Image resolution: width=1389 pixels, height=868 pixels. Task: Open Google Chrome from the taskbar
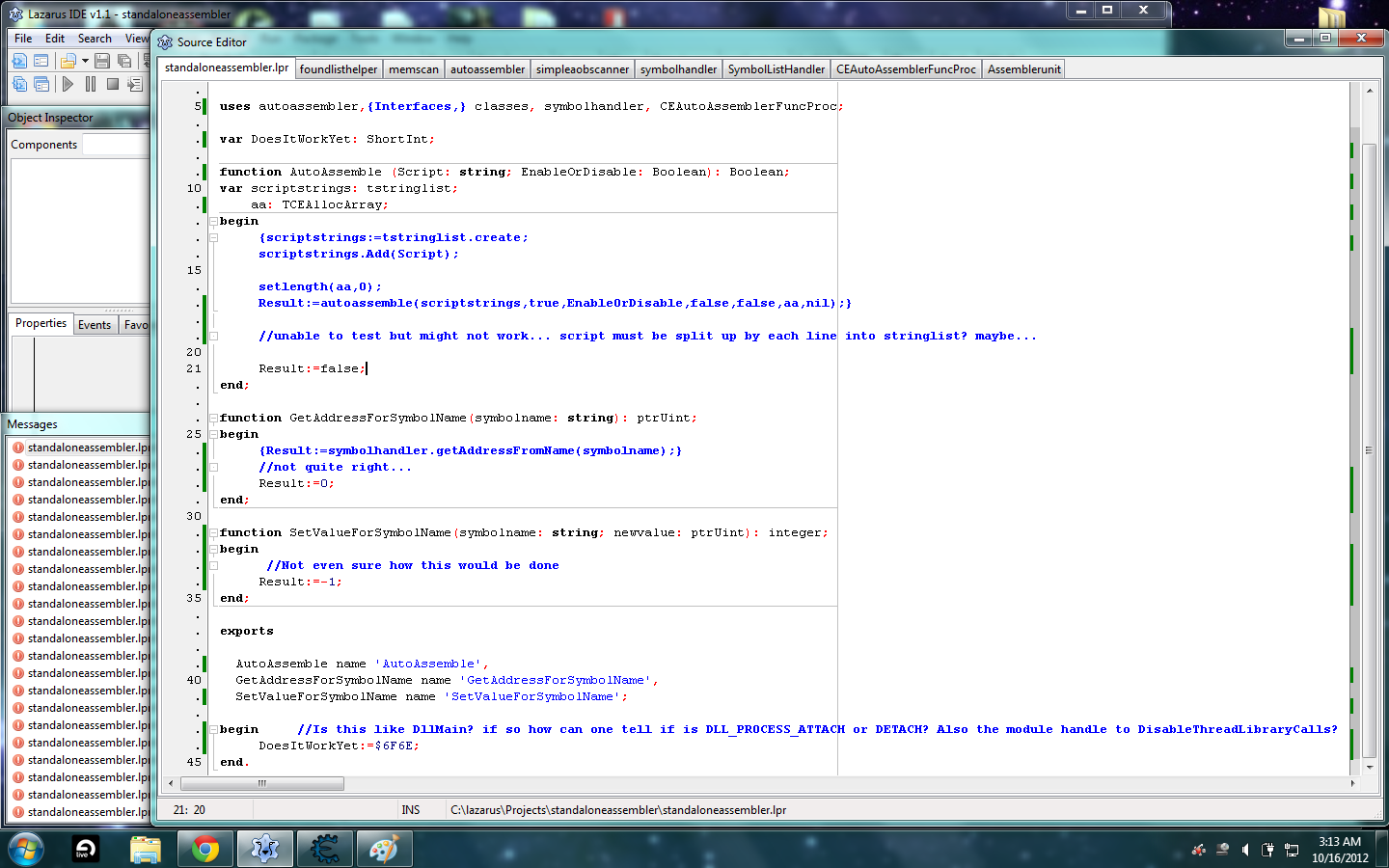[x=204, y=849]
